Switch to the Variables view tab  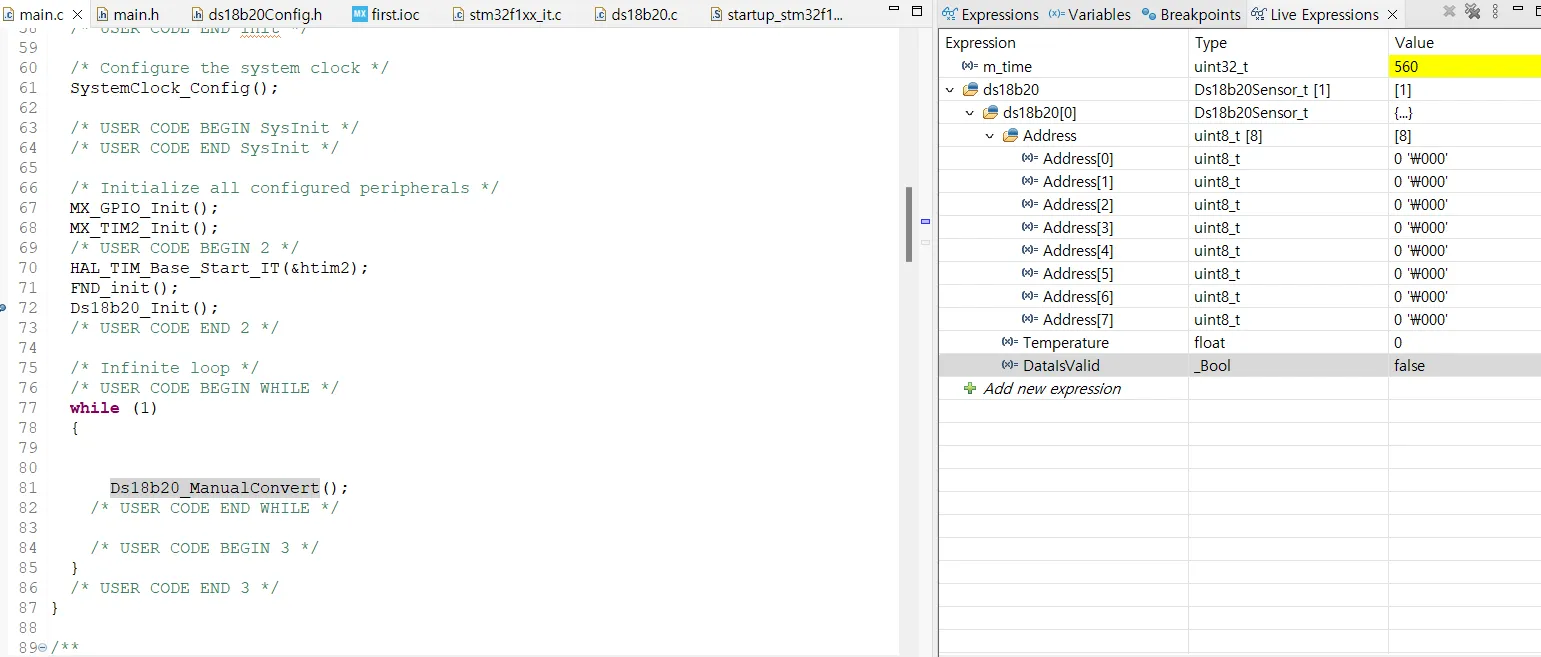1089,14
